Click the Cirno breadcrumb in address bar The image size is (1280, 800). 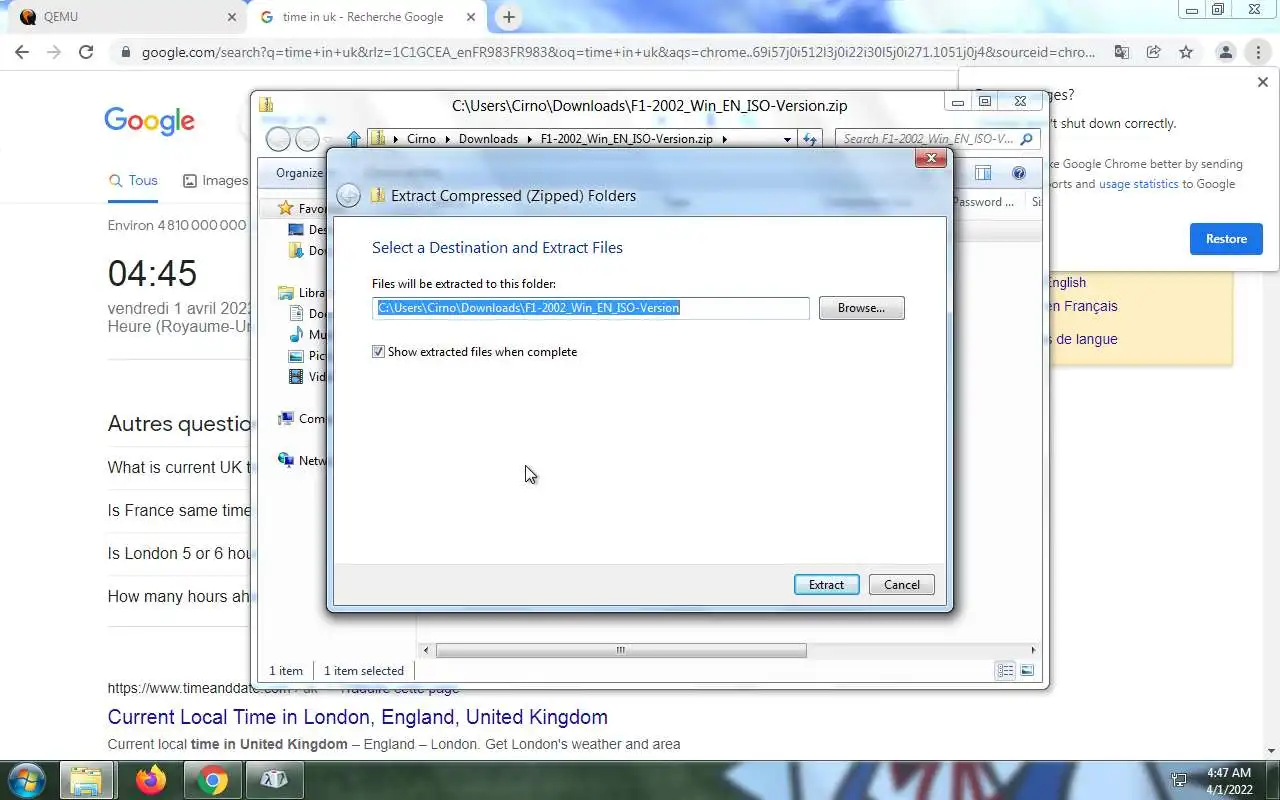421,139
